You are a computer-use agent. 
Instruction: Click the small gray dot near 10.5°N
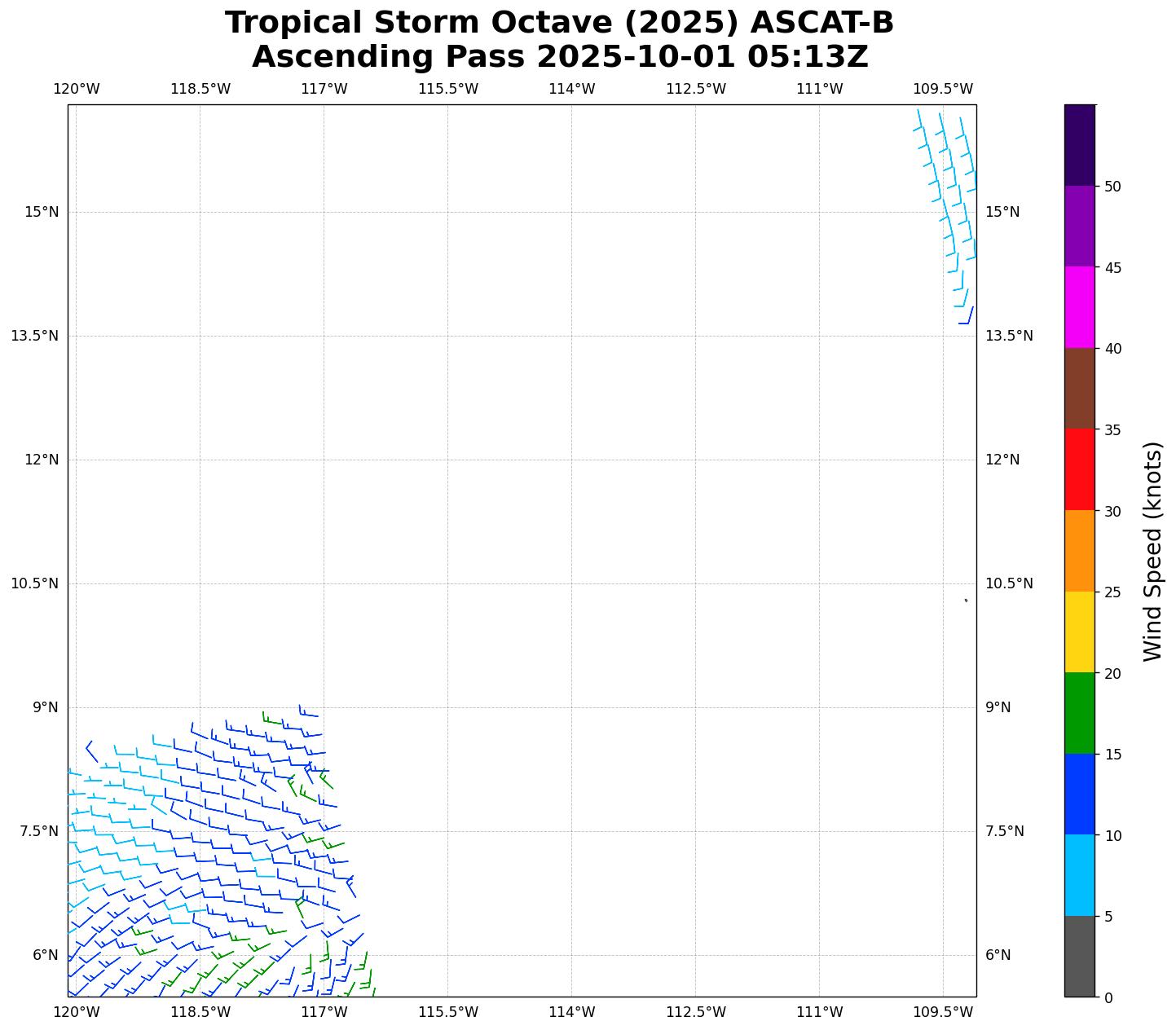click(966, 601)
